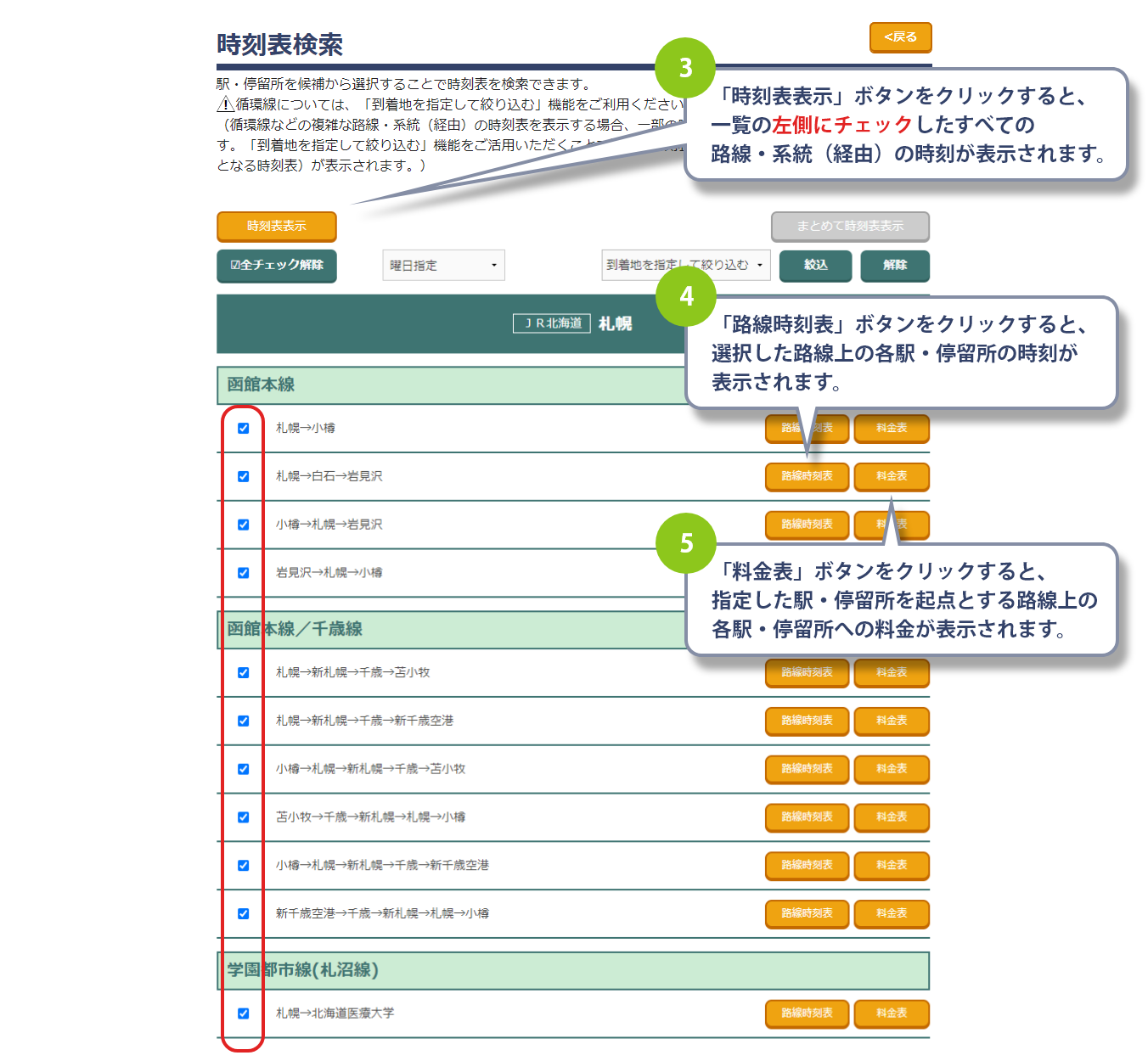Click the 札幌 station name heading
1148x1061 pixels.
616,323
